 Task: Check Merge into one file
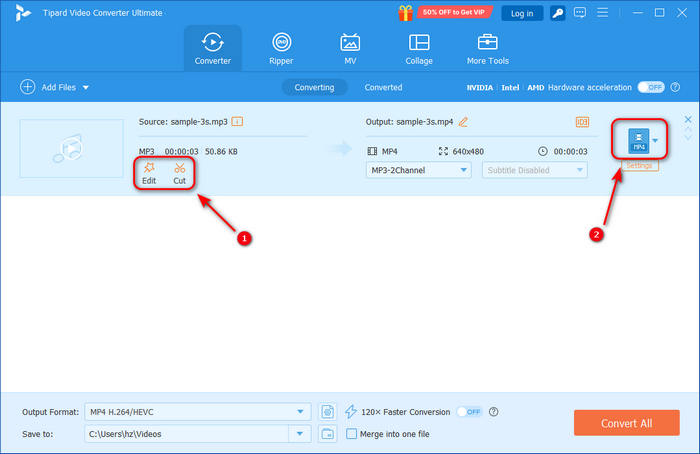pyautogui.click(x=352, y=433)
